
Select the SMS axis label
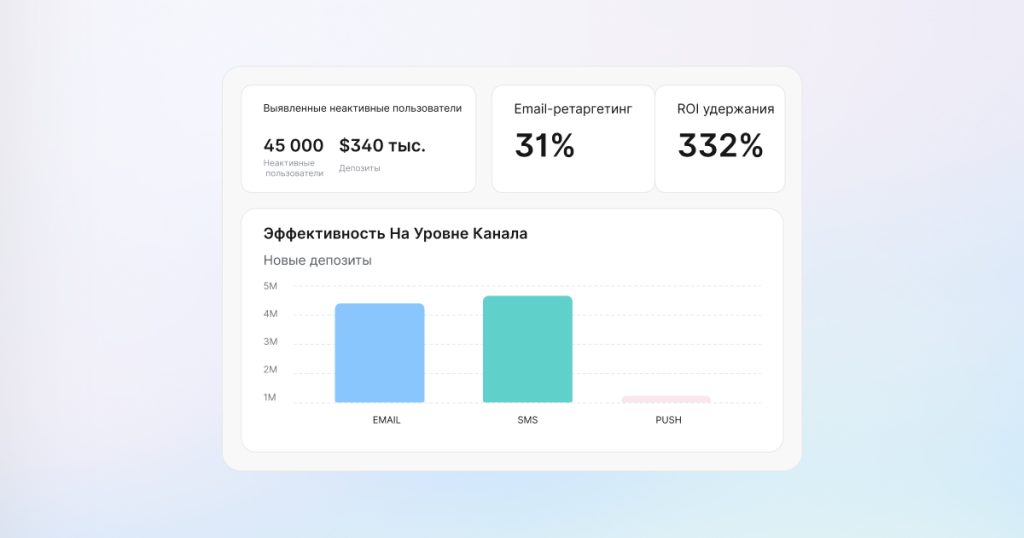coord(527,420)
